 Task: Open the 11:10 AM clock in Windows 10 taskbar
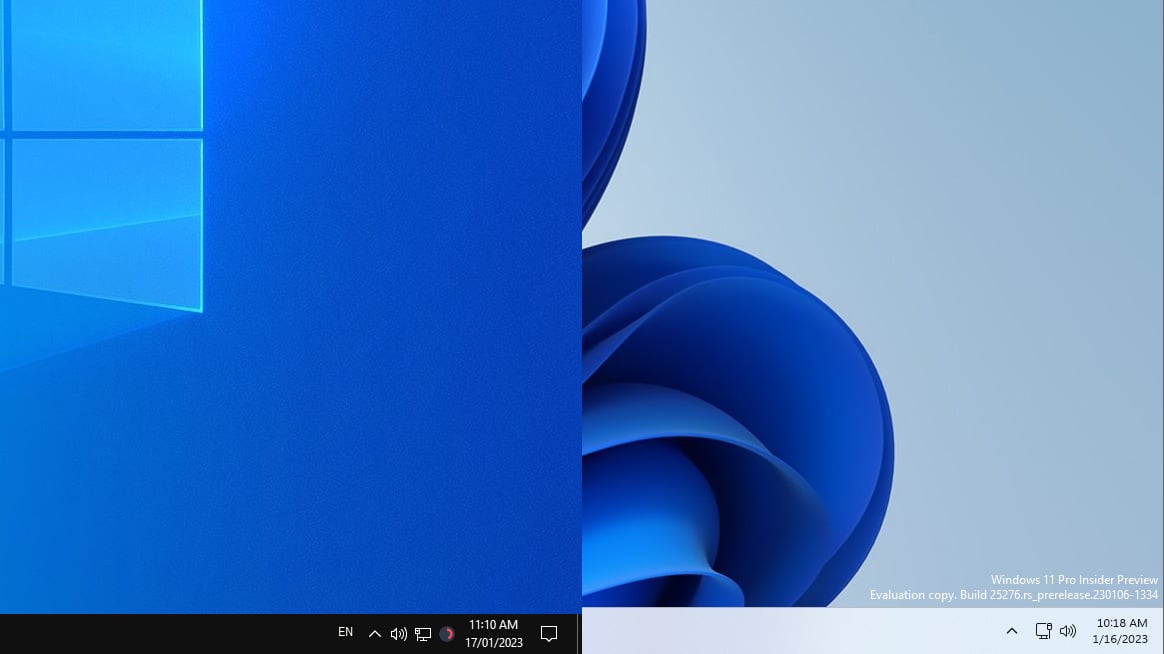coord(494,625)
